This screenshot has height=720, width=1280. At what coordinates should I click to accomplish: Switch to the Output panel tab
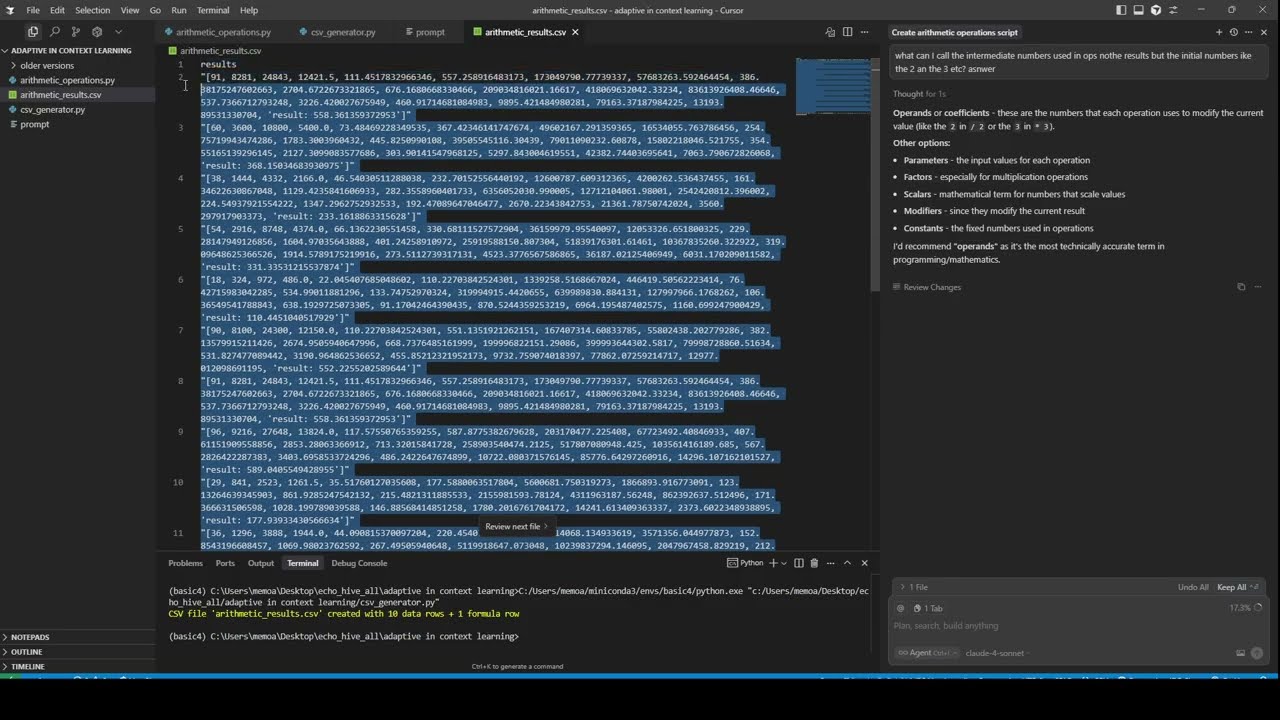point(261,563)
